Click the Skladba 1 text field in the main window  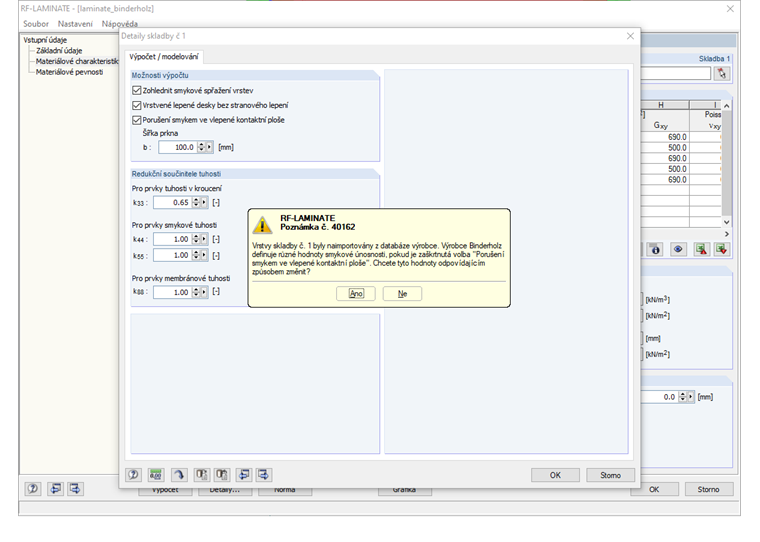pyautogui.click(x=675, y=74)
